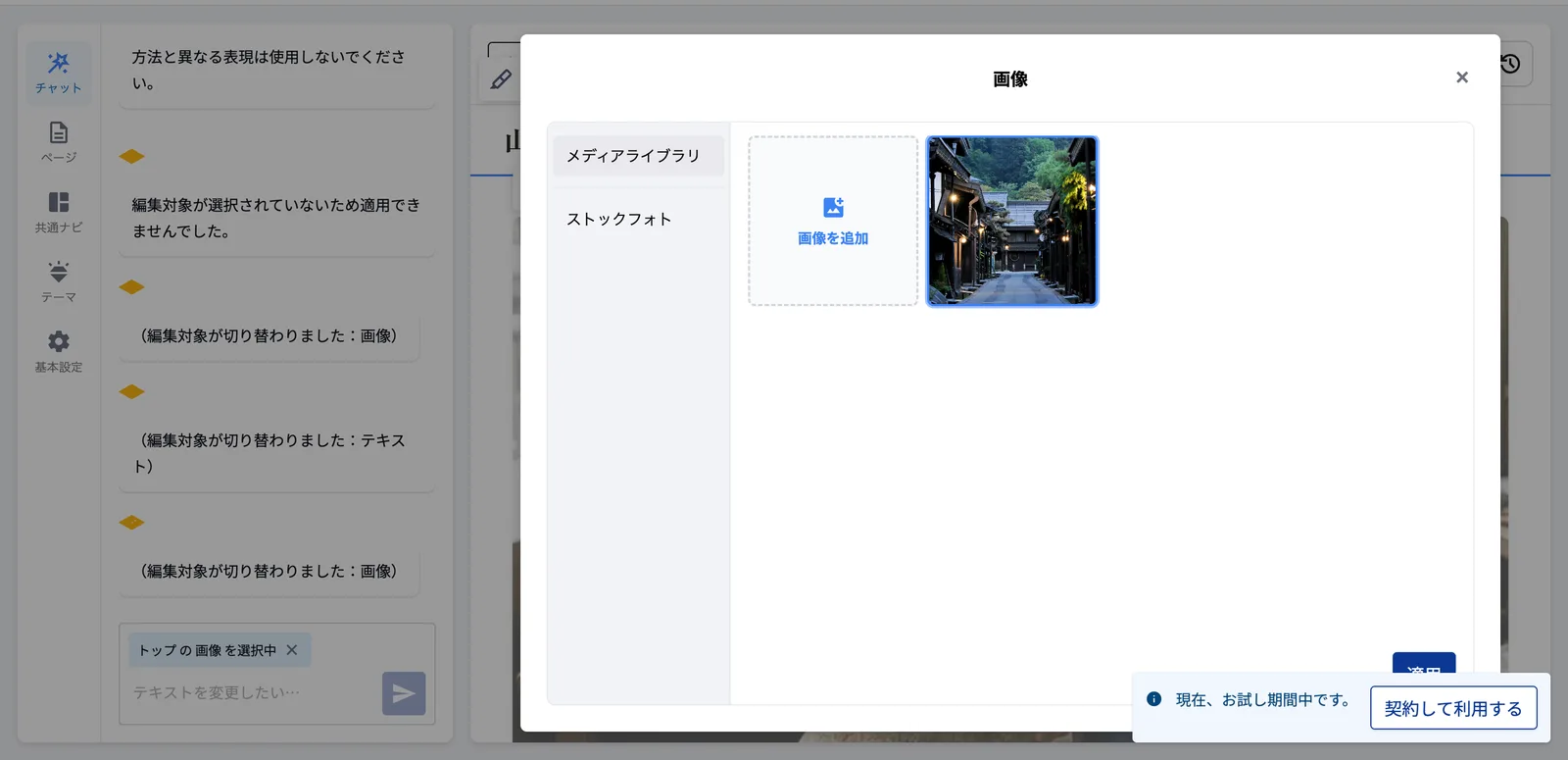
Task: Focus the chat text input field
Action: point(253,693)
